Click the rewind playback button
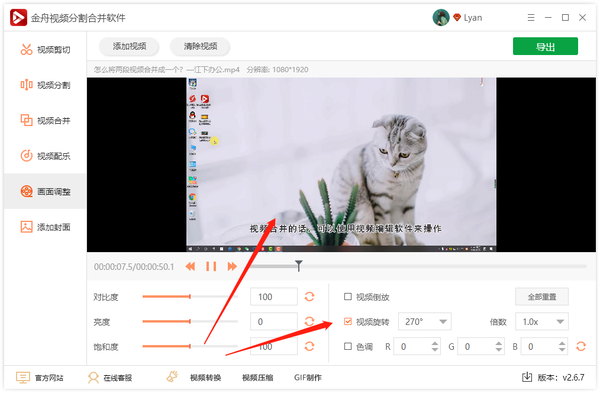Image resolution: width=600 pixels, height=393 pixels. point(190,266)
